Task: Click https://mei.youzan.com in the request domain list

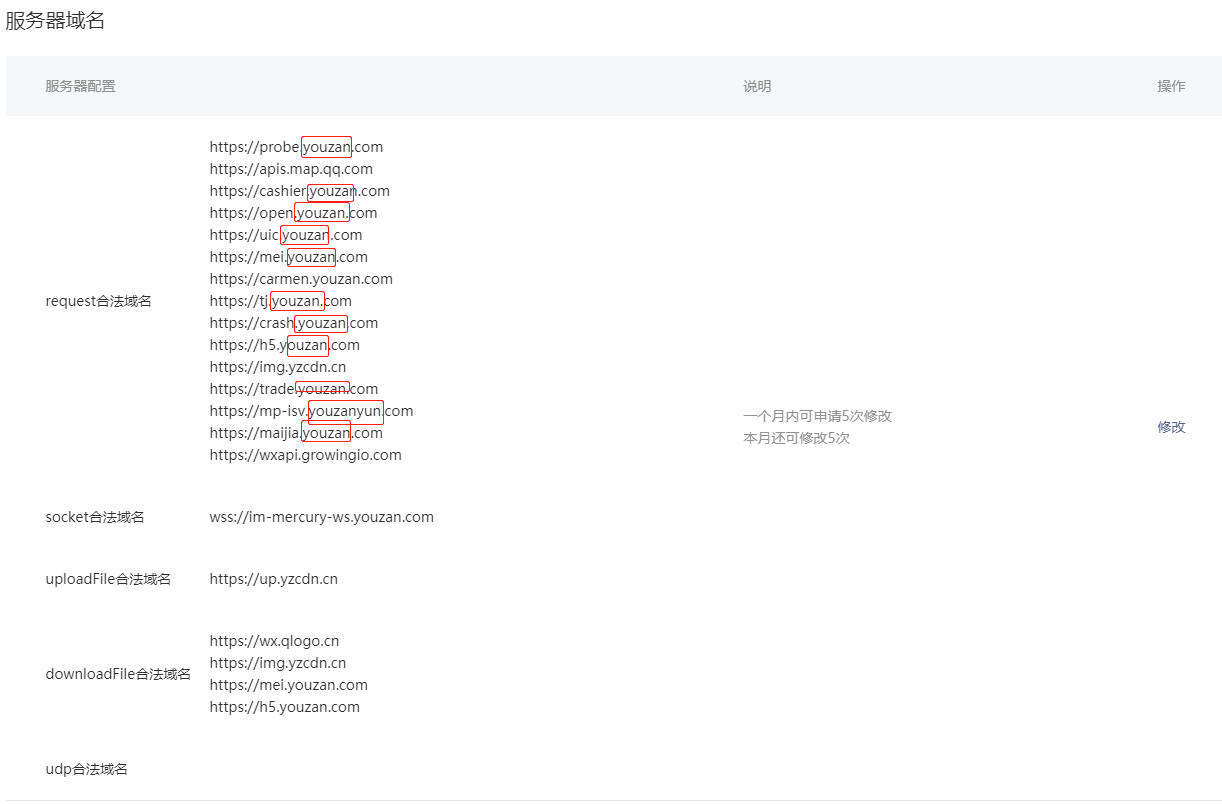Action: coord(289,257)
